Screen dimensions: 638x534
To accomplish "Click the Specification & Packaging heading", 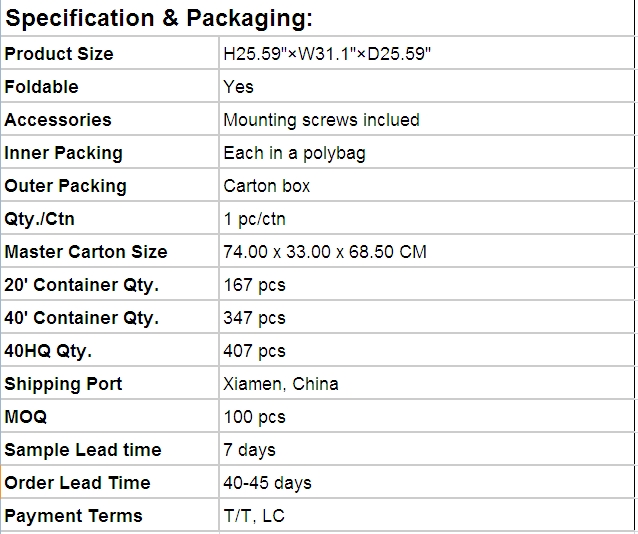I will click(x=159, y=19).
